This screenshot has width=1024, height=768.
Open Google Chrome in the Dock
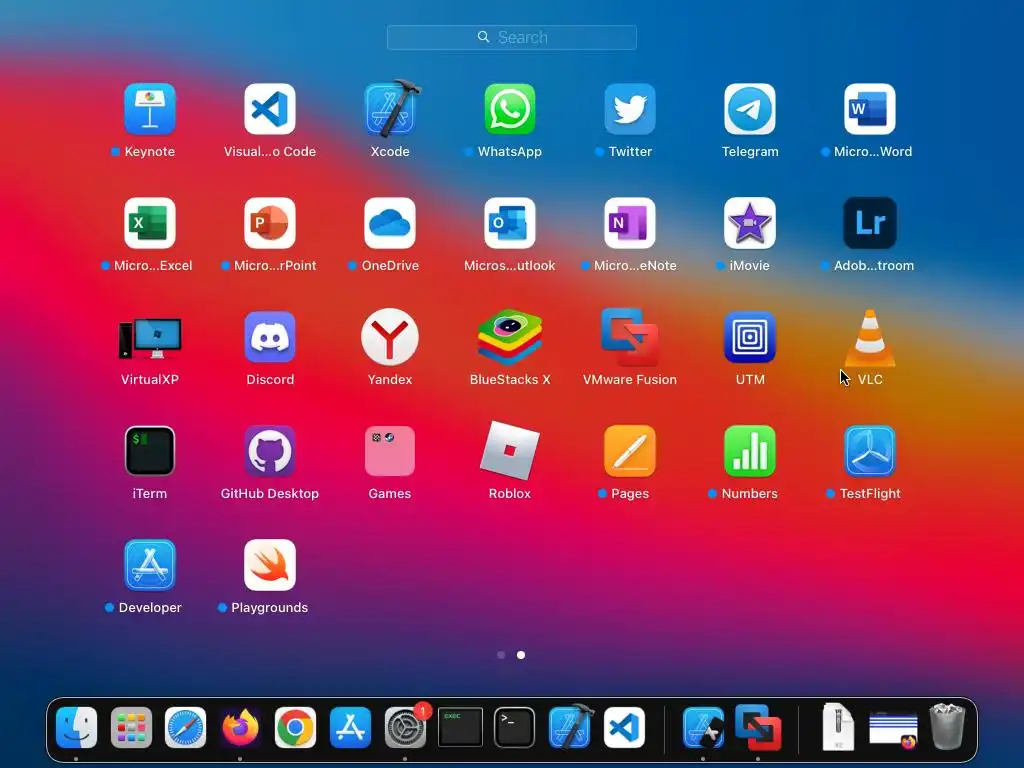tap(295, 727)
